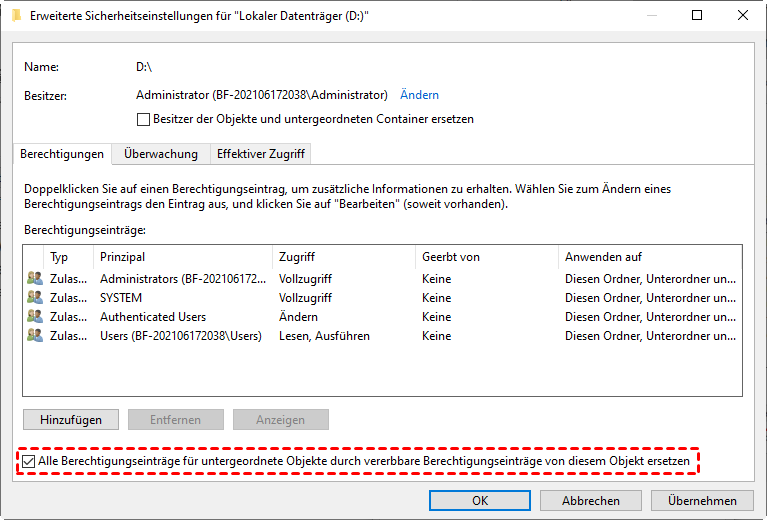Click the 'D:\' name value

click(144, 67)
